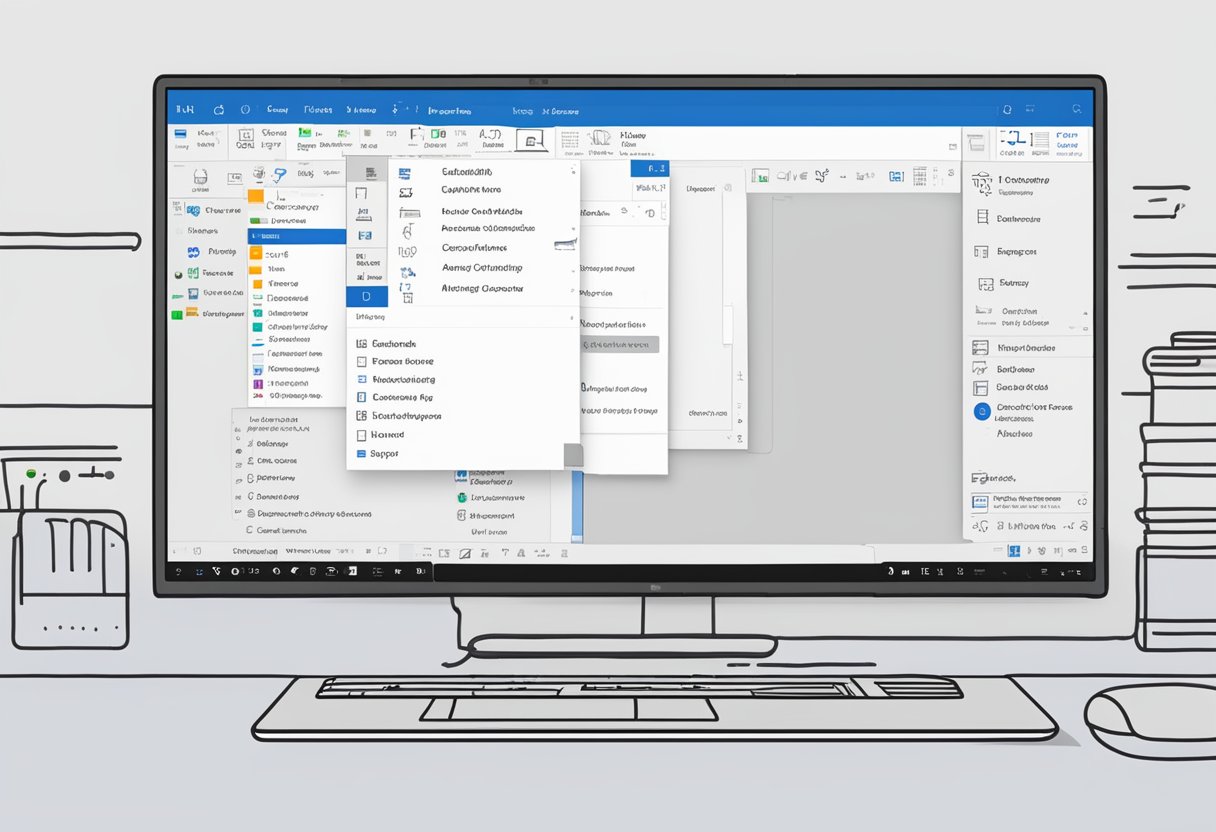The image size is (1216, 832).
Task: Select the calendar icon in the left sidebar
Action: click(192, 296)
